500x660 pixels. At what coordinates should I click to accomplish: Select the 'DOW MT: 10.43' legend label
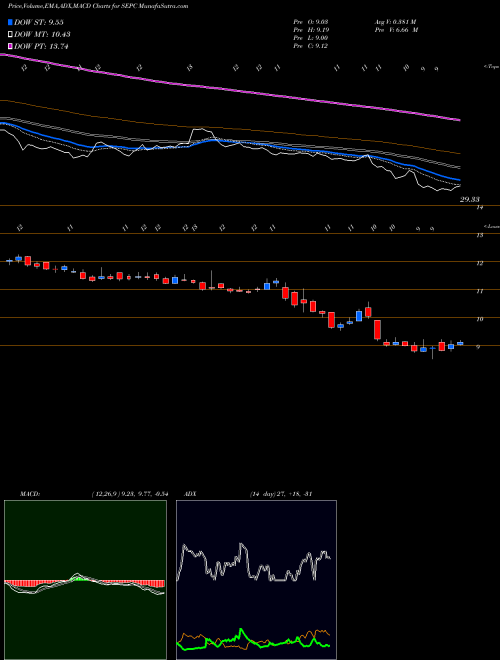(42, 35)
